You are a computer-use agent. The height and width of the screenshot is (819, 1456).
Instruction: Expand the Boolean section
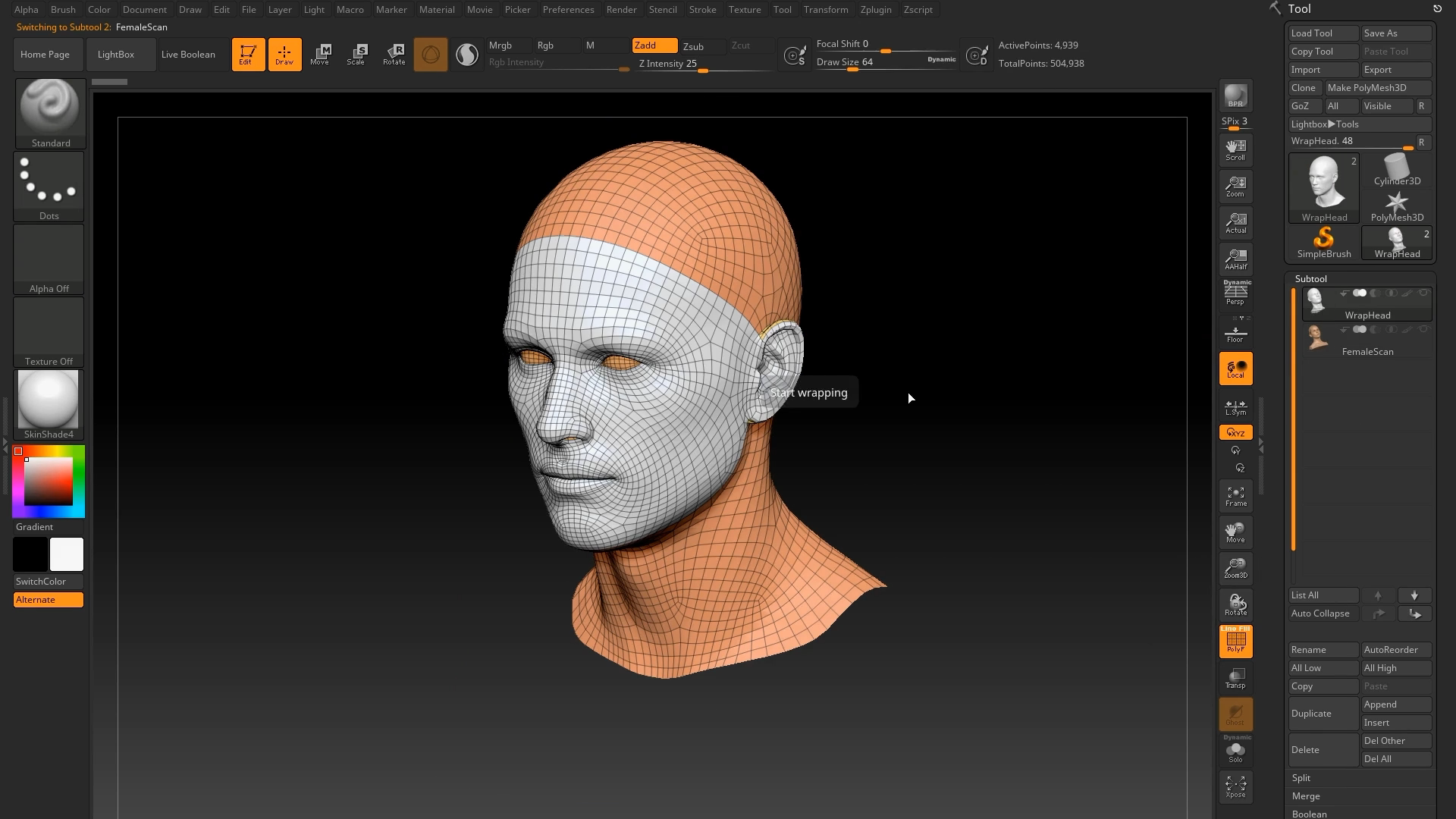[x=1309, y=814]
